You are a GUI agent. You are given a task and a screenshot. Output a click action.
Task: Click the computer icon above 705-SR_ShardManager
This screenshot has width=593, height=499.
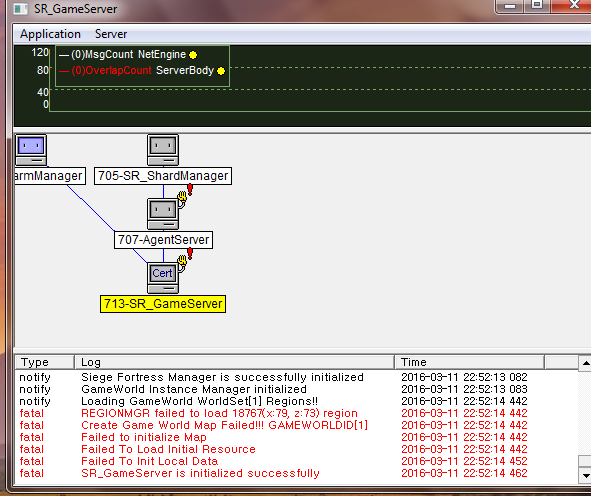click(x=163, y=150)
